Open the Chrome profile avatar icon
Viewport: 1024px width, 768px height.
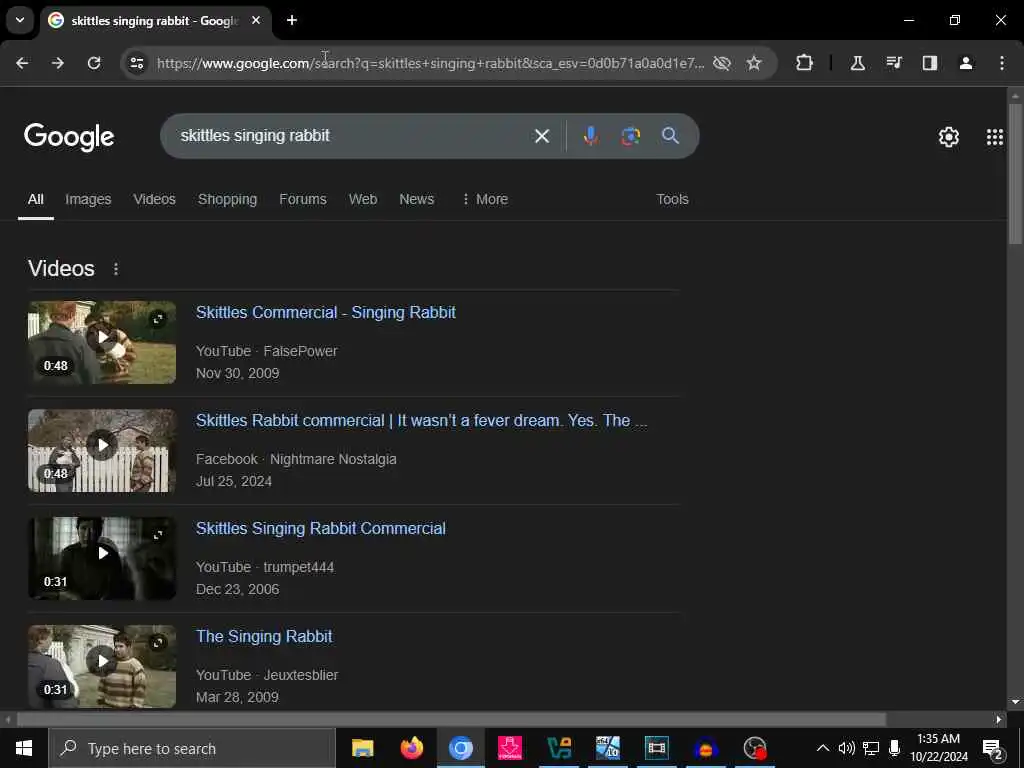click(x=966, y=63)
